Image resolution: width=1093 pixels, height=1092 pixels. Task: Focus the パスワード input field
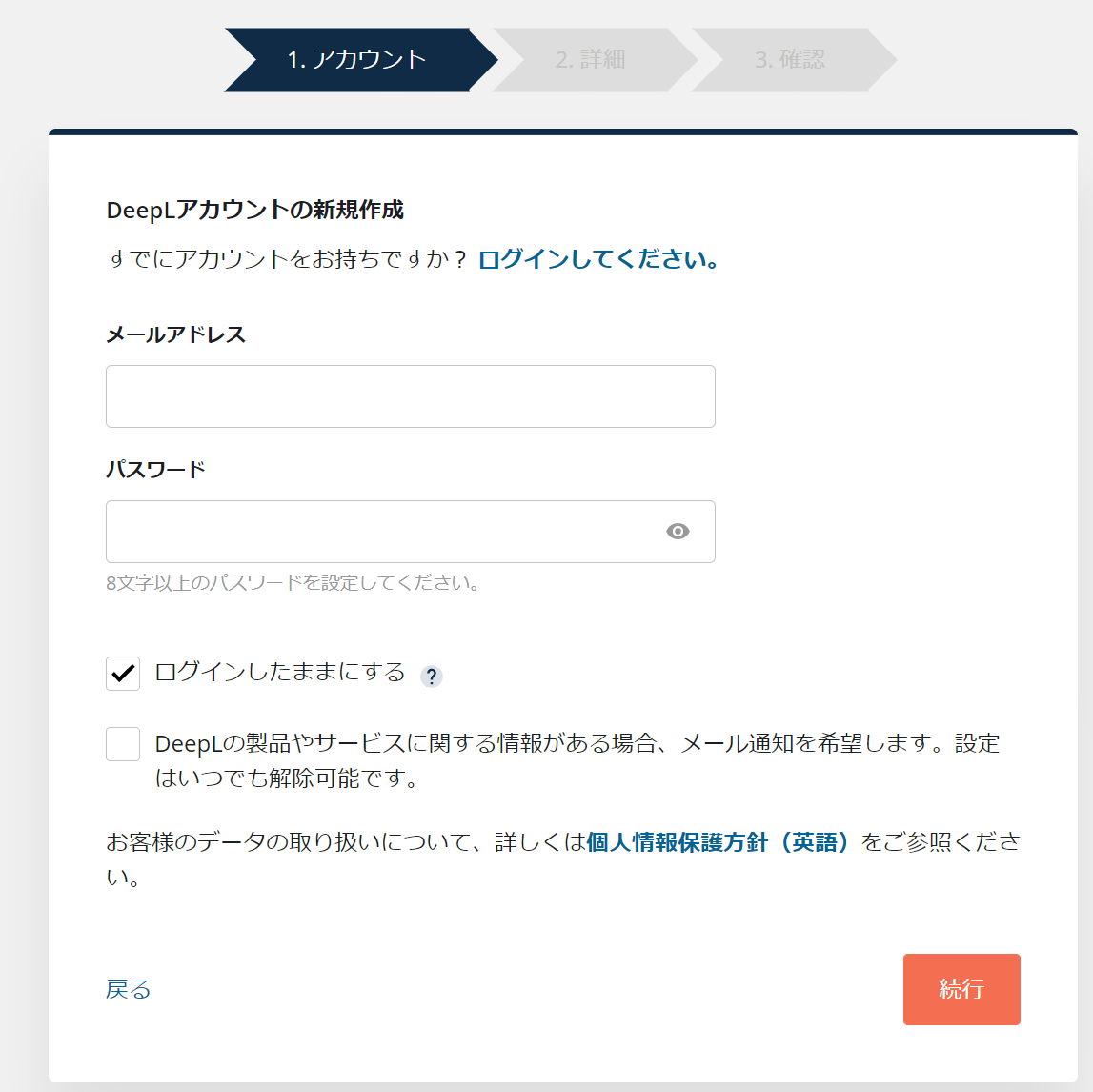(x=411, y=532)
